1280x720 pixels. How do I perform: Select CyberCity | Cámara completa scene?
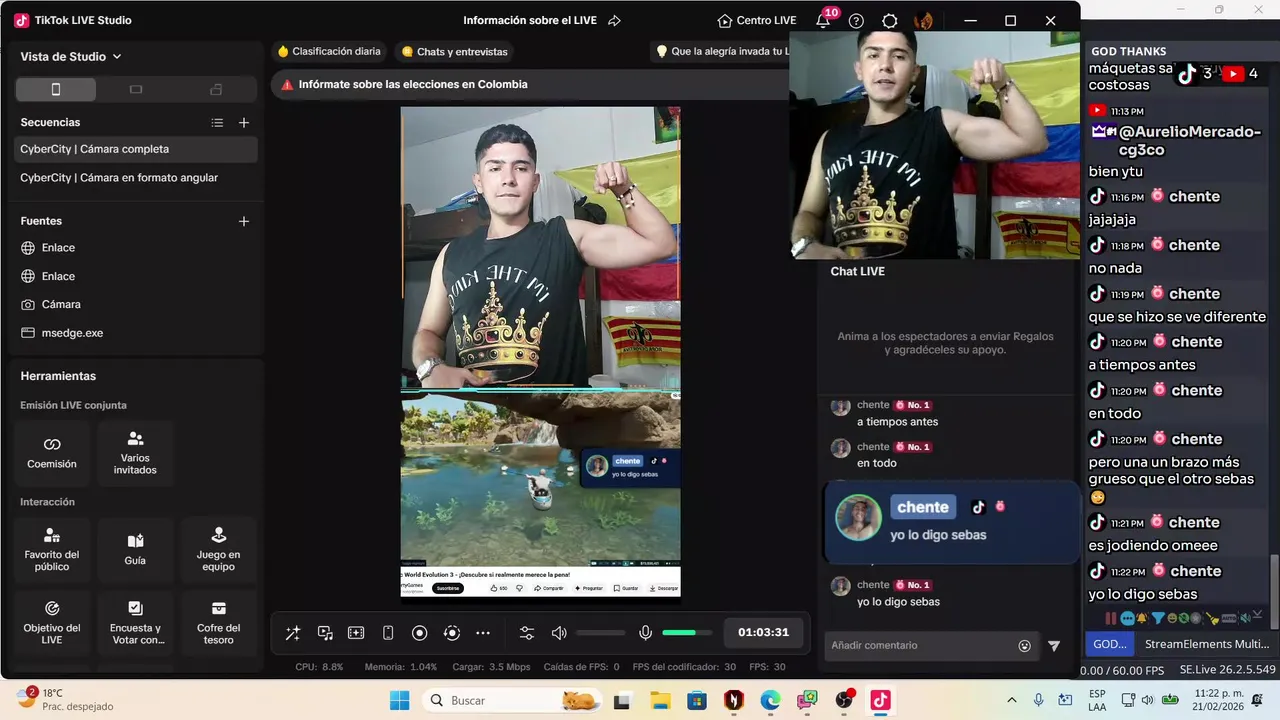click(x=135, y=149)
